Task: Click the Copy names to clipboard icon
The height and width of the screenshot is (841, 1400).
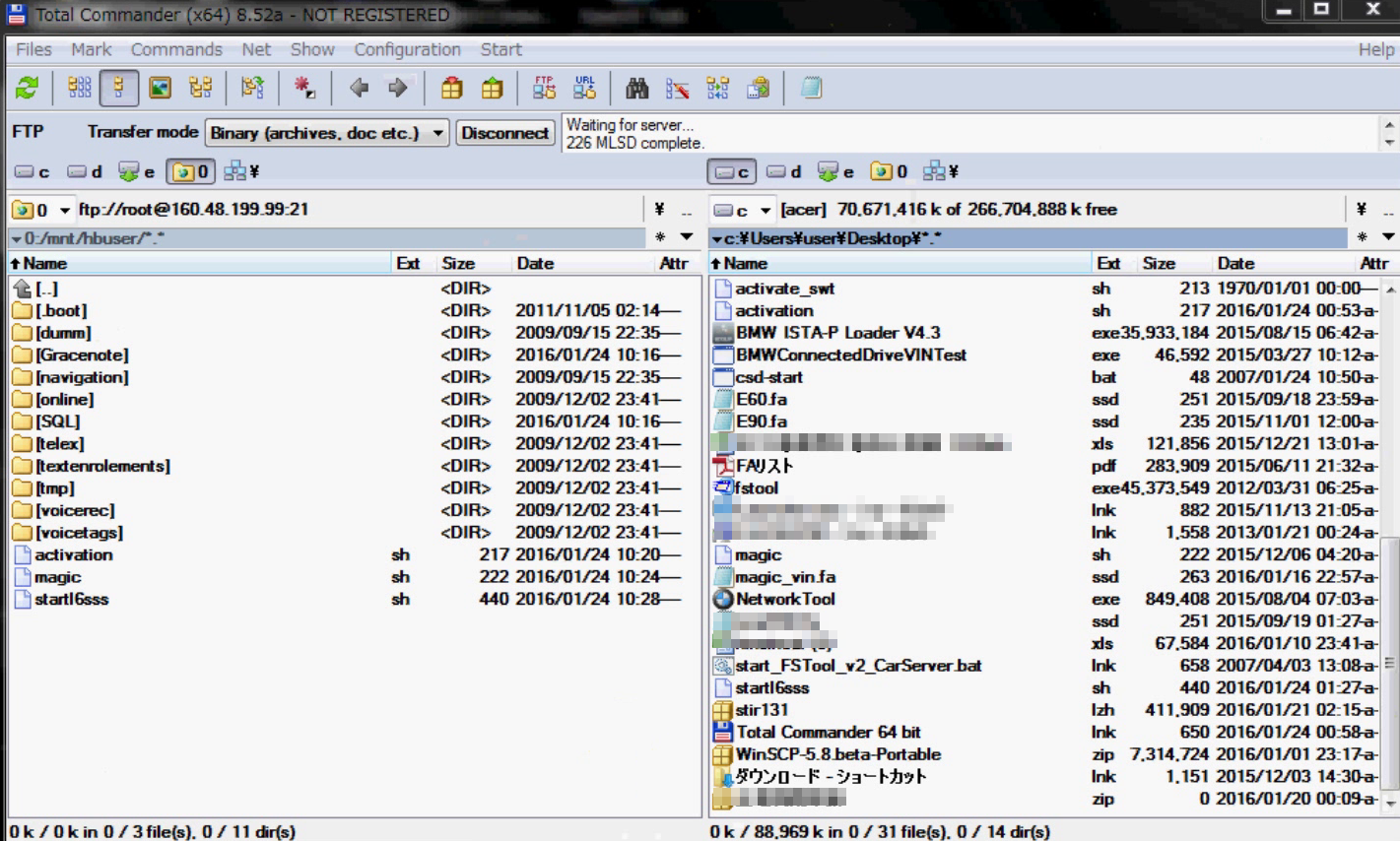Action: tap(759, 89)
